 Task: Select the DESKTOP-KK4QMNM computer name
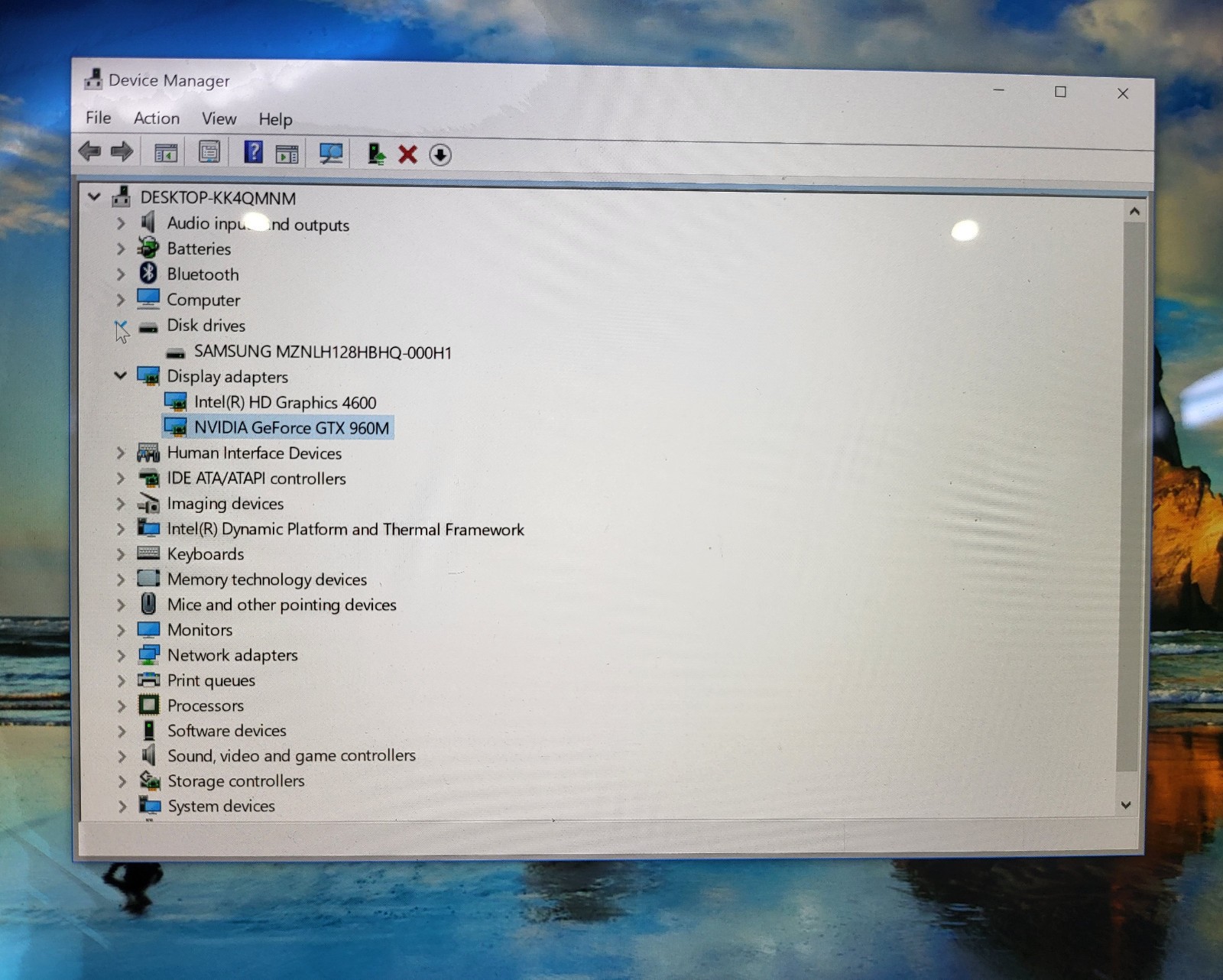[218, 198]
